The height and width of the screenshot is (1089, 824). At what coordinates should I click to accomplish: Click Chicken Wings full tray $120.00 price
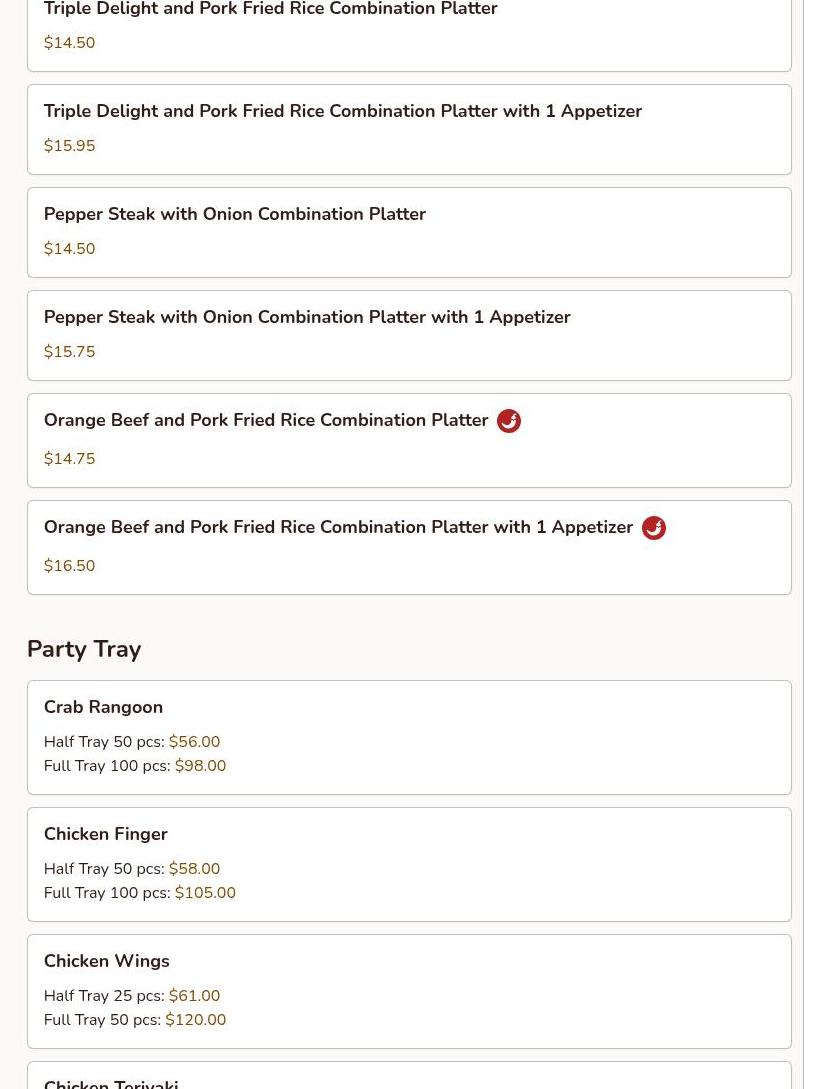(x=195, y=1020)
